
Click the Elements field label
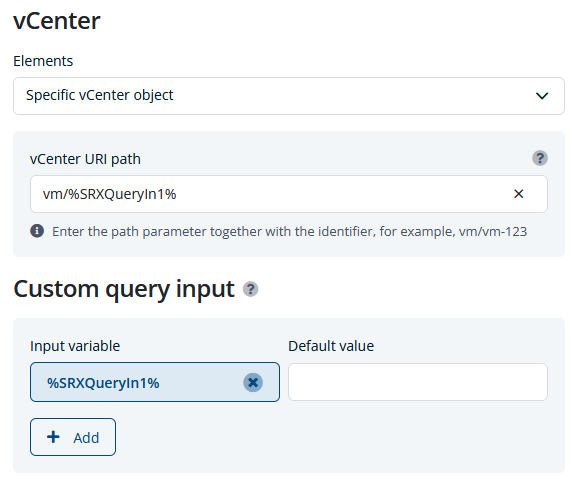43,61
